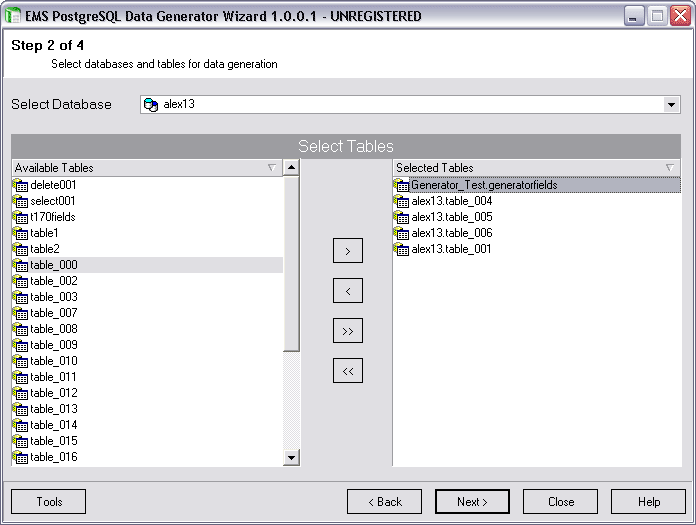Click scrollbar up arrow in Available Tables

click(x=291, y=167)
